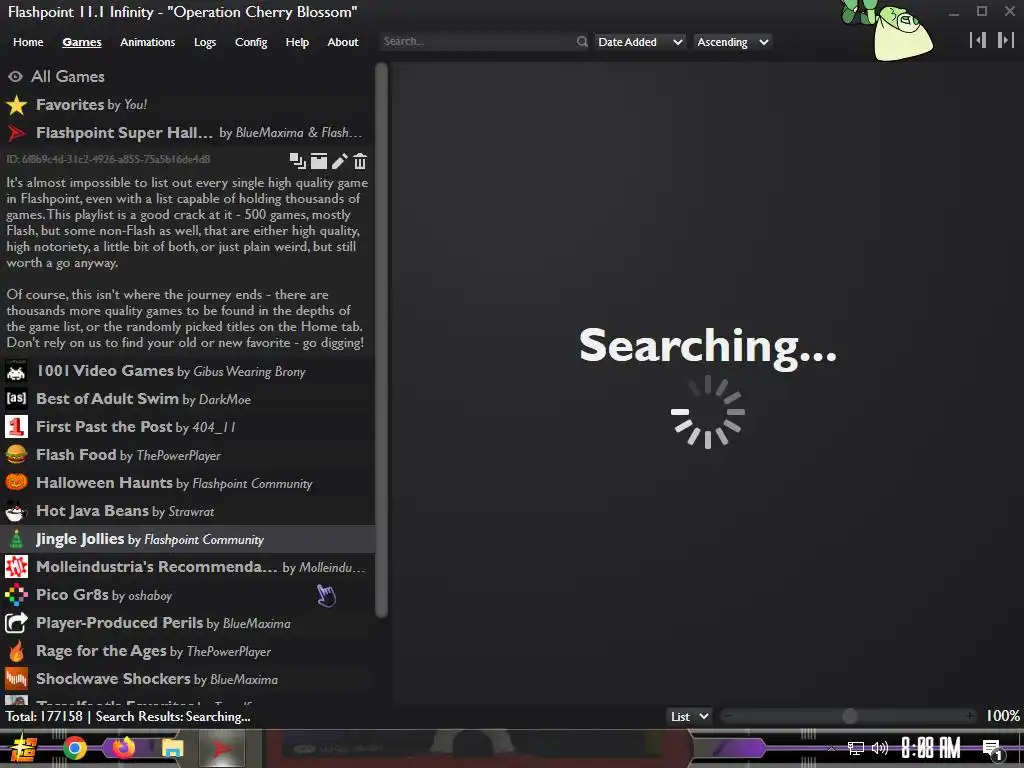This screenshot has width=1024, height=768.
Task: Open the Ascending order dropdown
Action: [732, 42]
